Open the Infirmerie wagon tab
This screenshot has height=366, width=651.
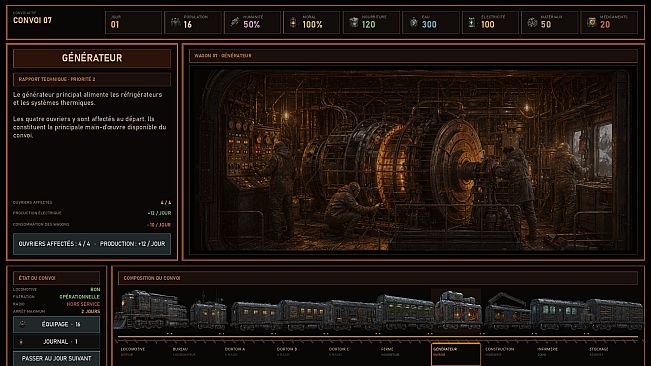pos(560,352)
